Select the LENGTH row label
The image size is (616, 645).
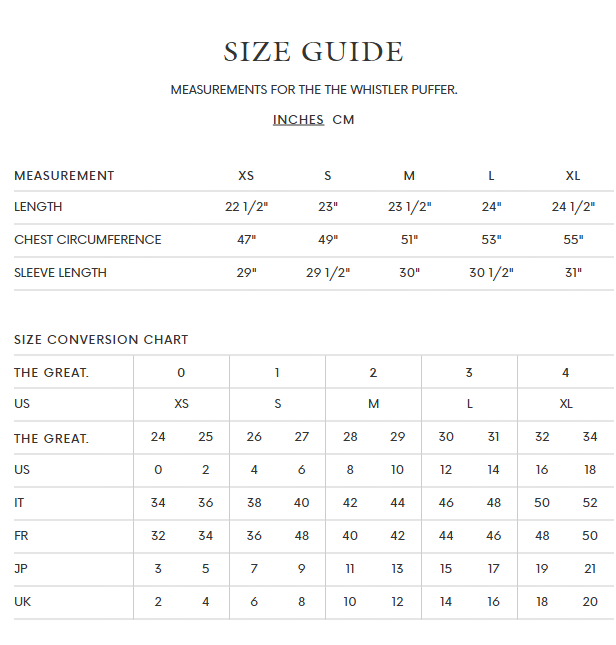click(38, 207)
